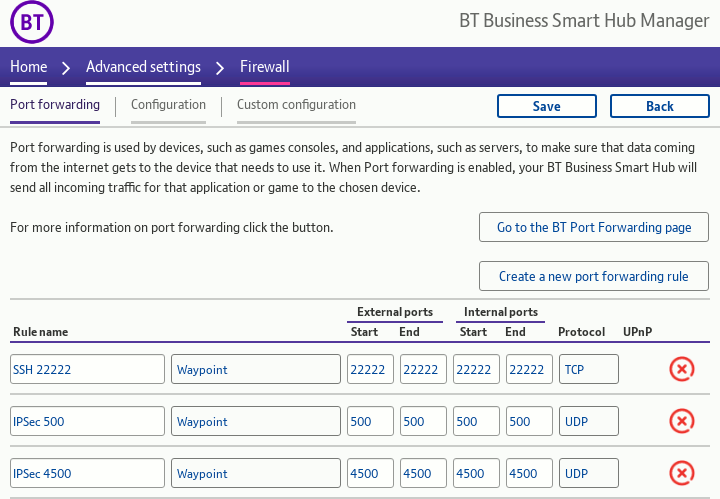
Task: Edit external end port of SSH 22222
Action: click(x=423, y=369)
